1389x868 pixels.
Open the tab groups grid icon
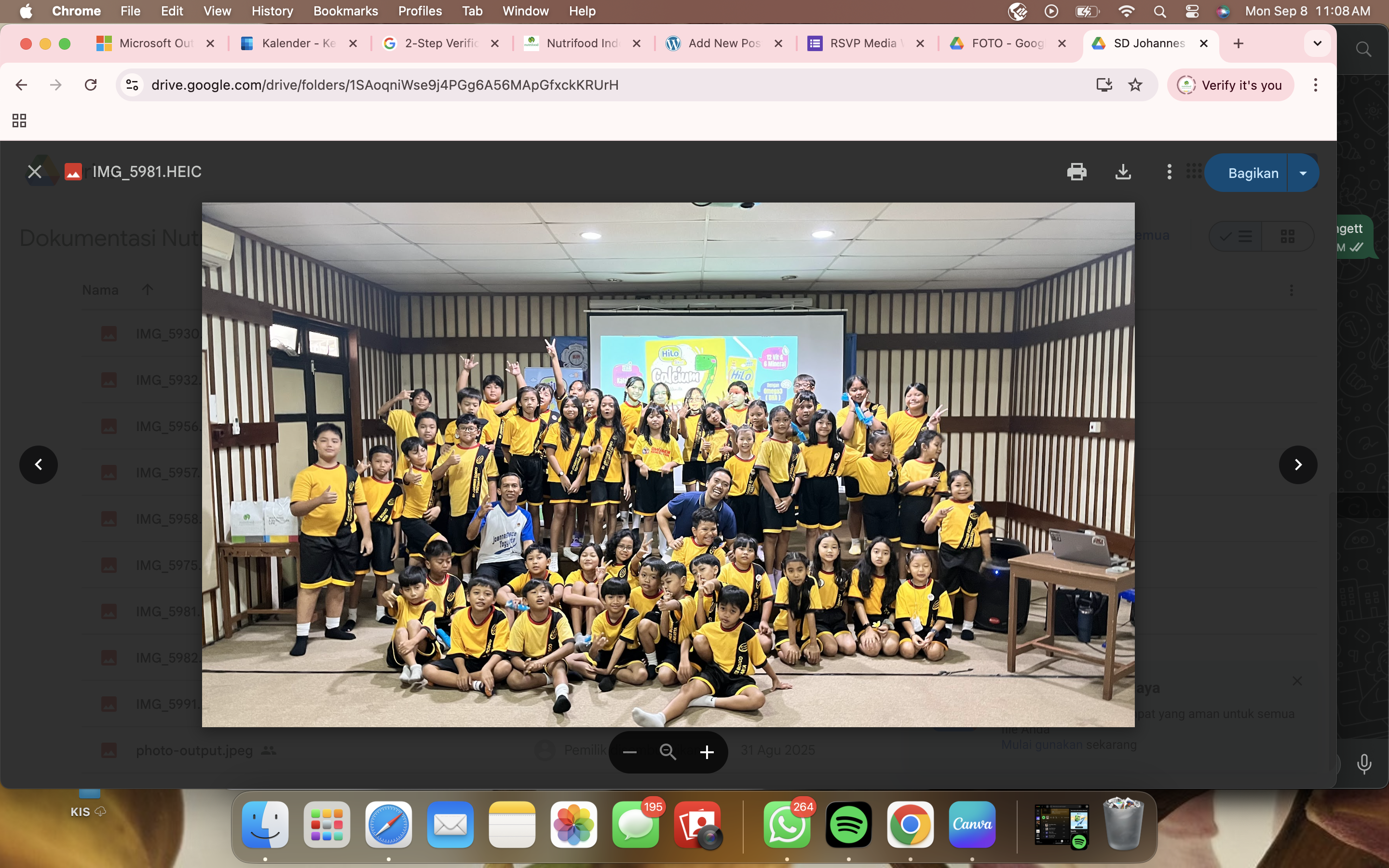pos(19,120)
